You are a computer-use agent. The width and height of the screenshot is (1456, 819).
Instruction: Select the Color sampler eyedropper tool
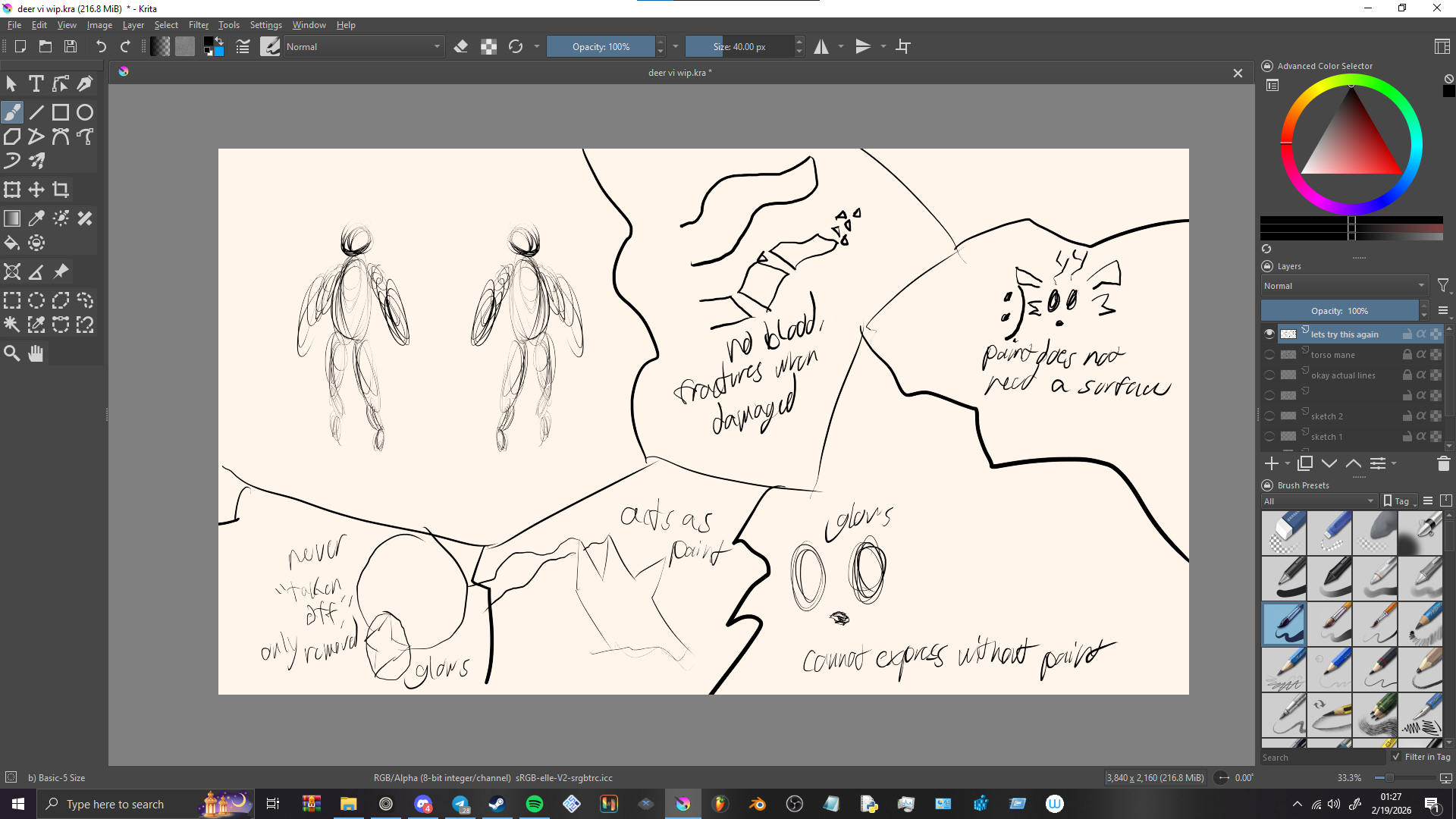coord(36,218)
